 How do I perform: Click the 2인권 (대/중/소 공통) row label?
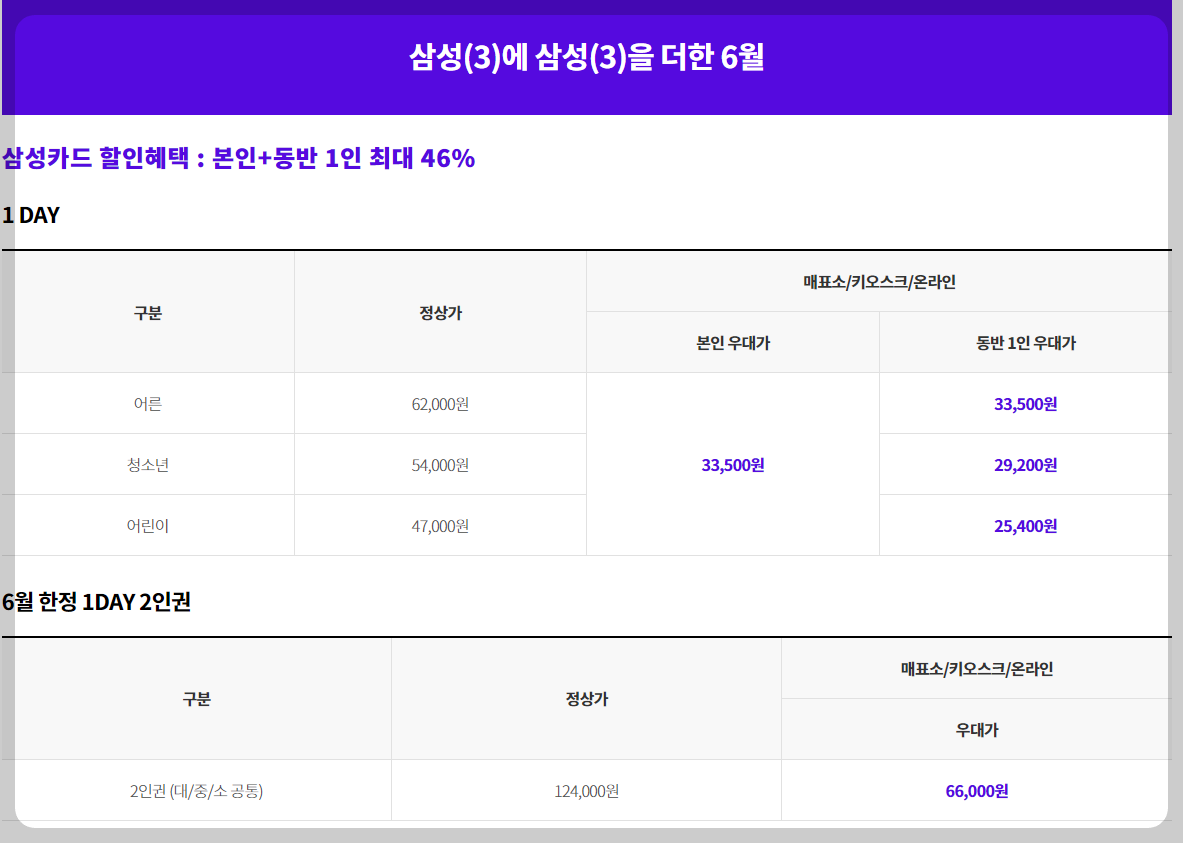click(x=196, y=791)
